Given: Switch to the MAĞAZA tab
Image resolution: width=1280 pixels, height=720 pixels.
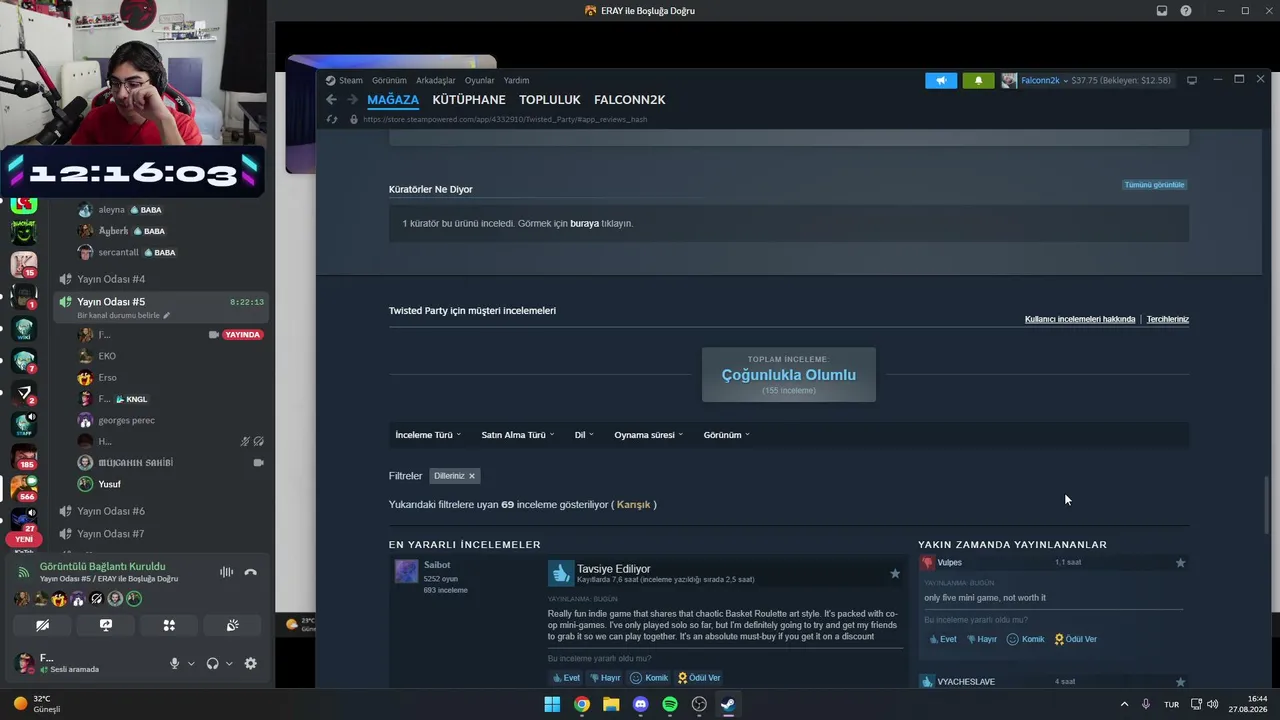Looking at the screenshot, I should point(393,100).
